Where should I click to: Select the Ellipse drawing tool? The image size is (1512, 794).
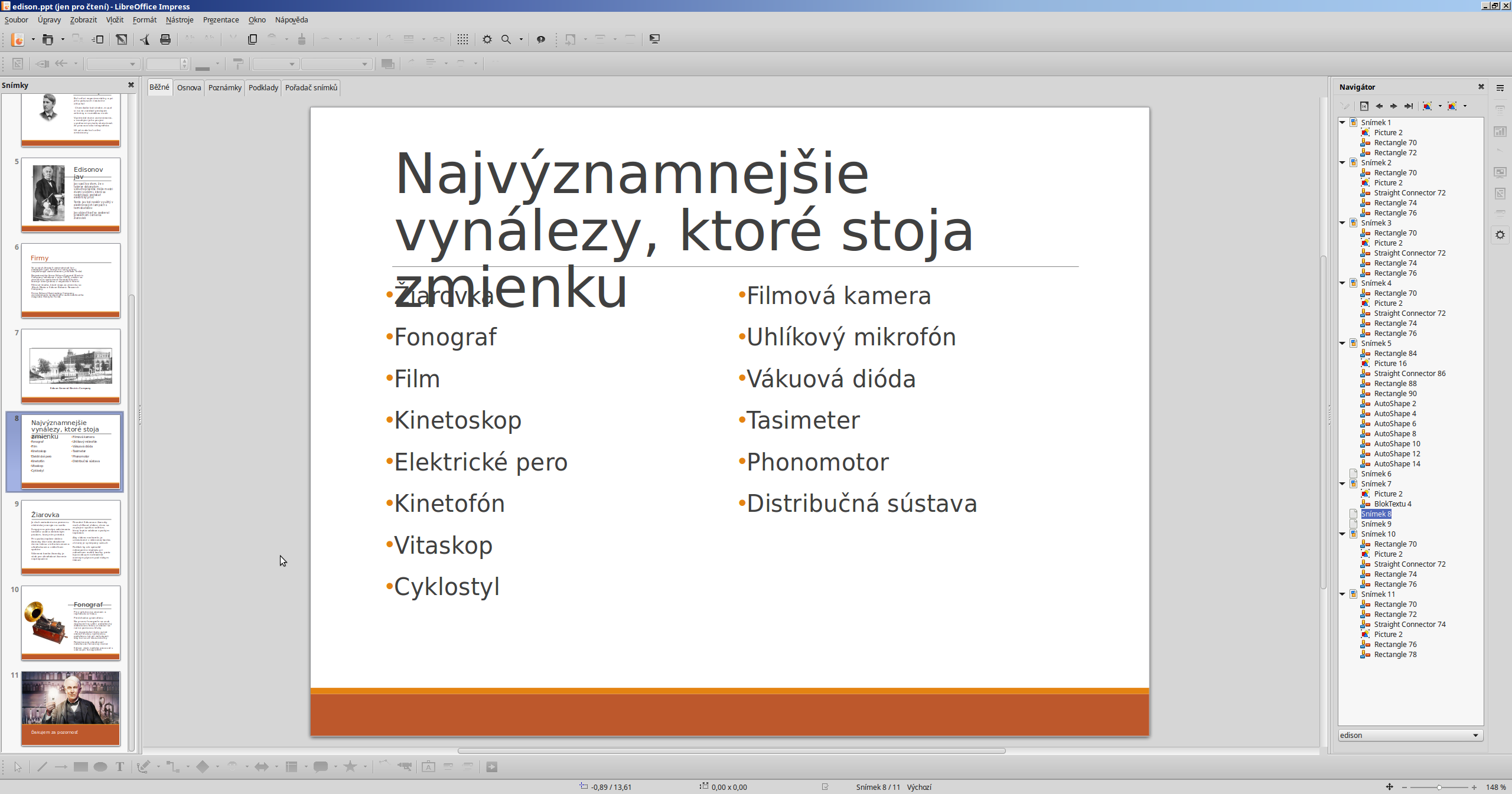click(x=100, y=767)
